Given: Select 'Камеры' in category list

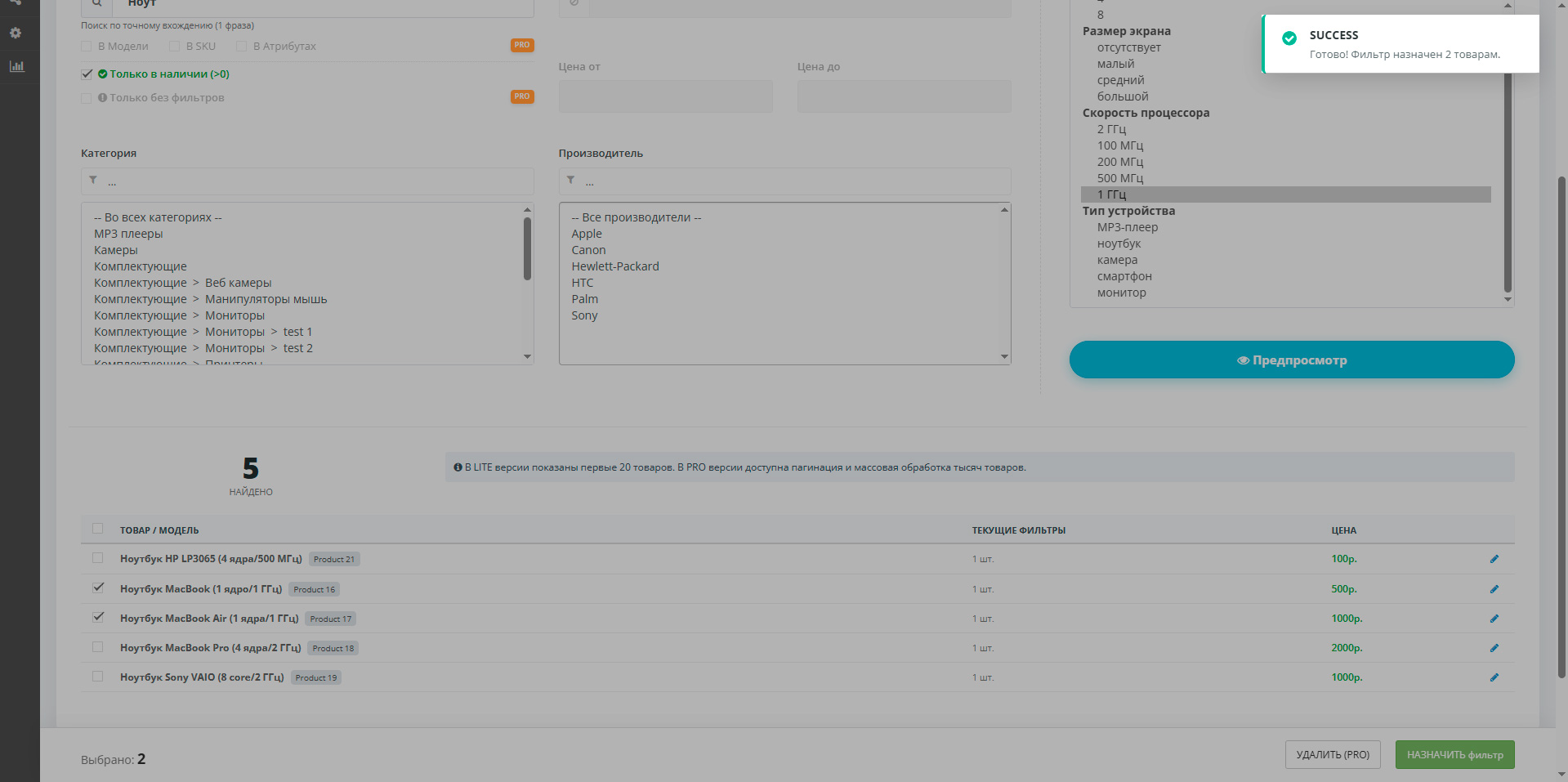Looking at the screenshot, I should point(116,250).
